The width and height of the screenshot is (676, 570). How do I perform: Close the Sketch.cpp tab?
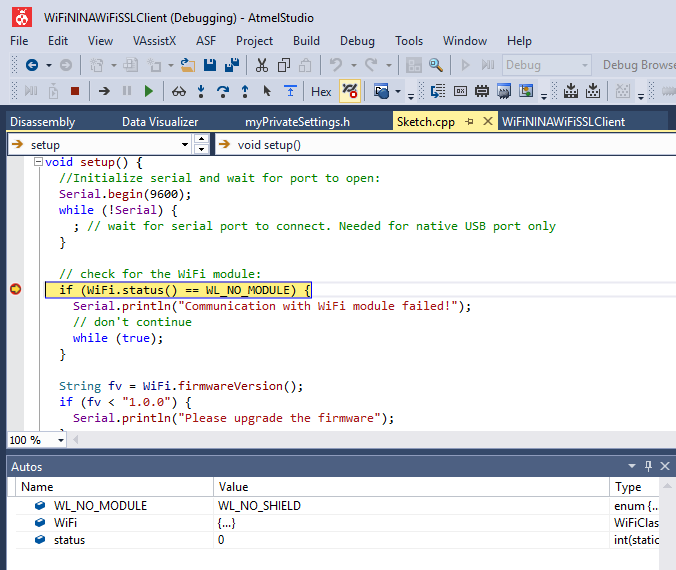[488, 121]
